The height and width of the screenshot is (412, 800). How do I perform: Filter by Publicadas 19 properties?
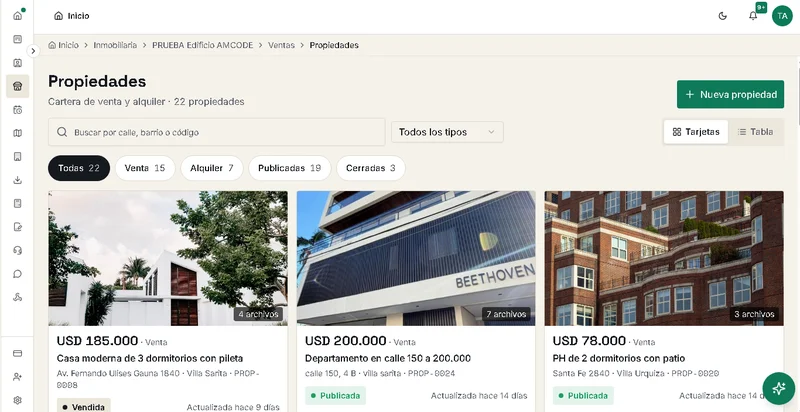coord(289,168)
